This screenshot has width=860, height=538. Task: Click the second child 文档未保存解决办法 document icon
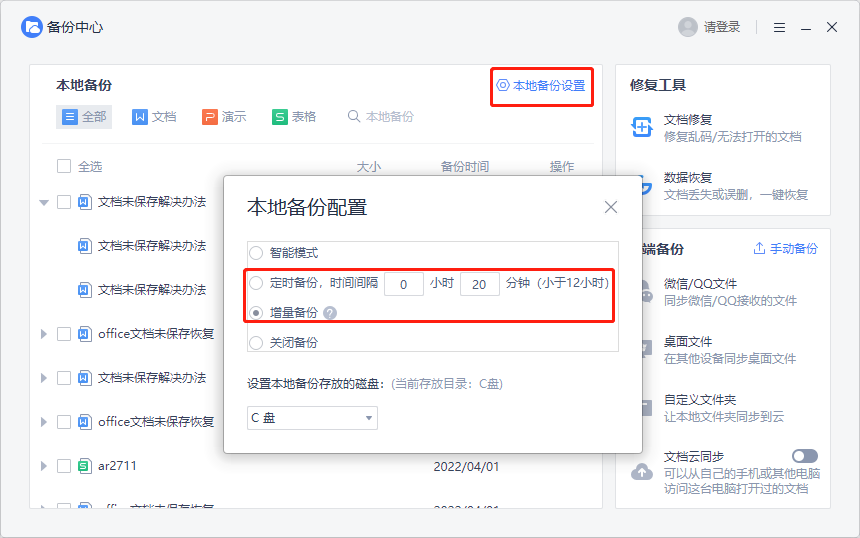pyautogui.click(x=84, y=290)
